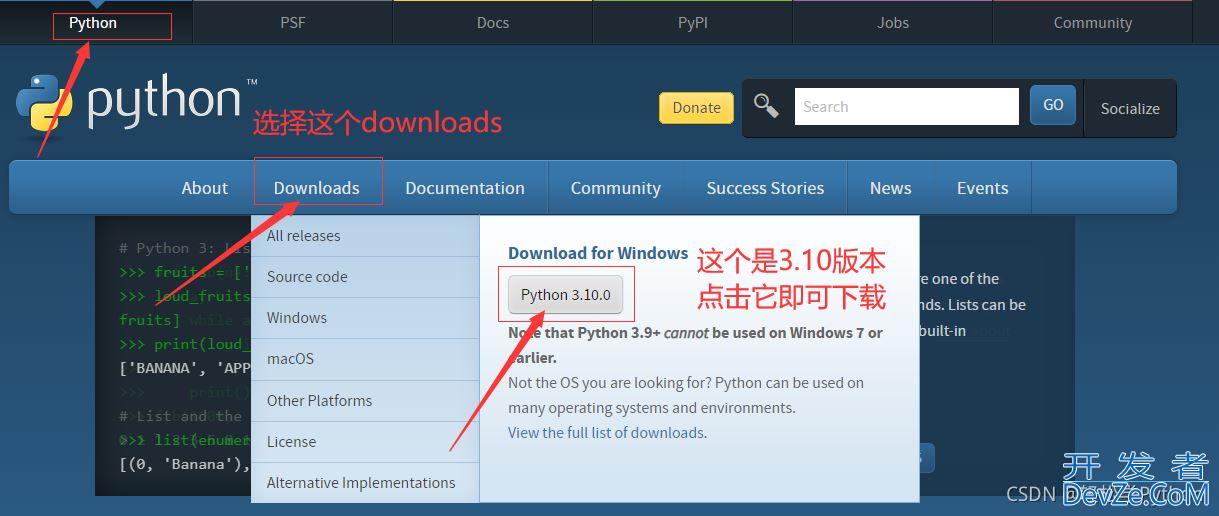Click the Download for Windows heading

tap(598, 253)
